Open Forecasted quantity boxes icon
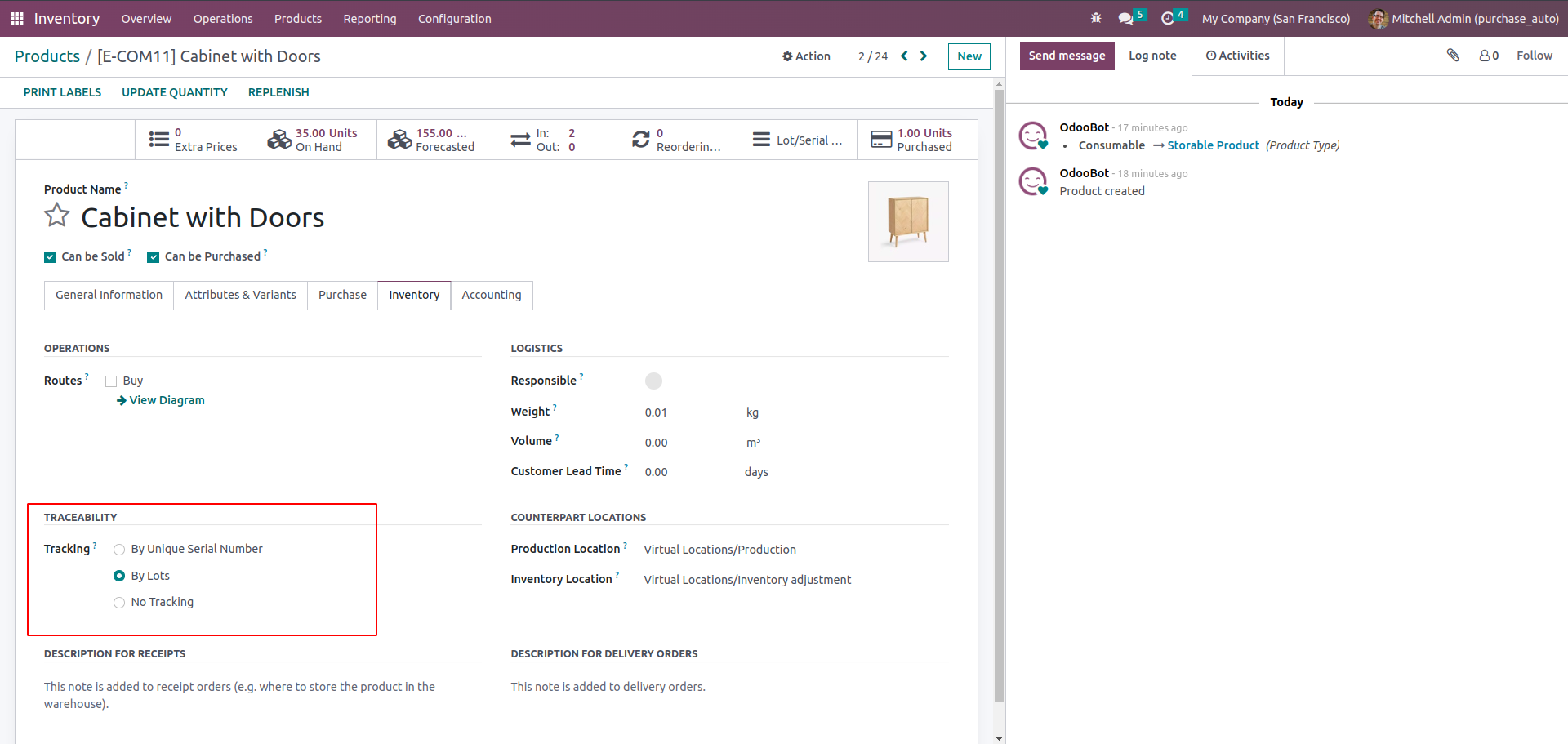 (399, 140)
